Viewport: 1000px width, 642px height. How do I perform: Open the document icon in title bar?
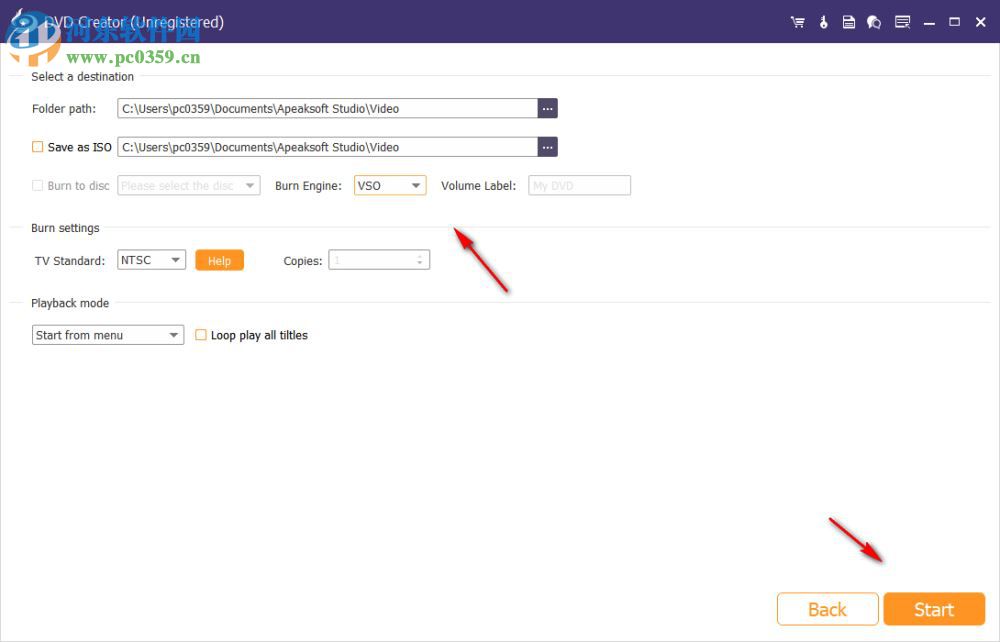pos(849,21)
